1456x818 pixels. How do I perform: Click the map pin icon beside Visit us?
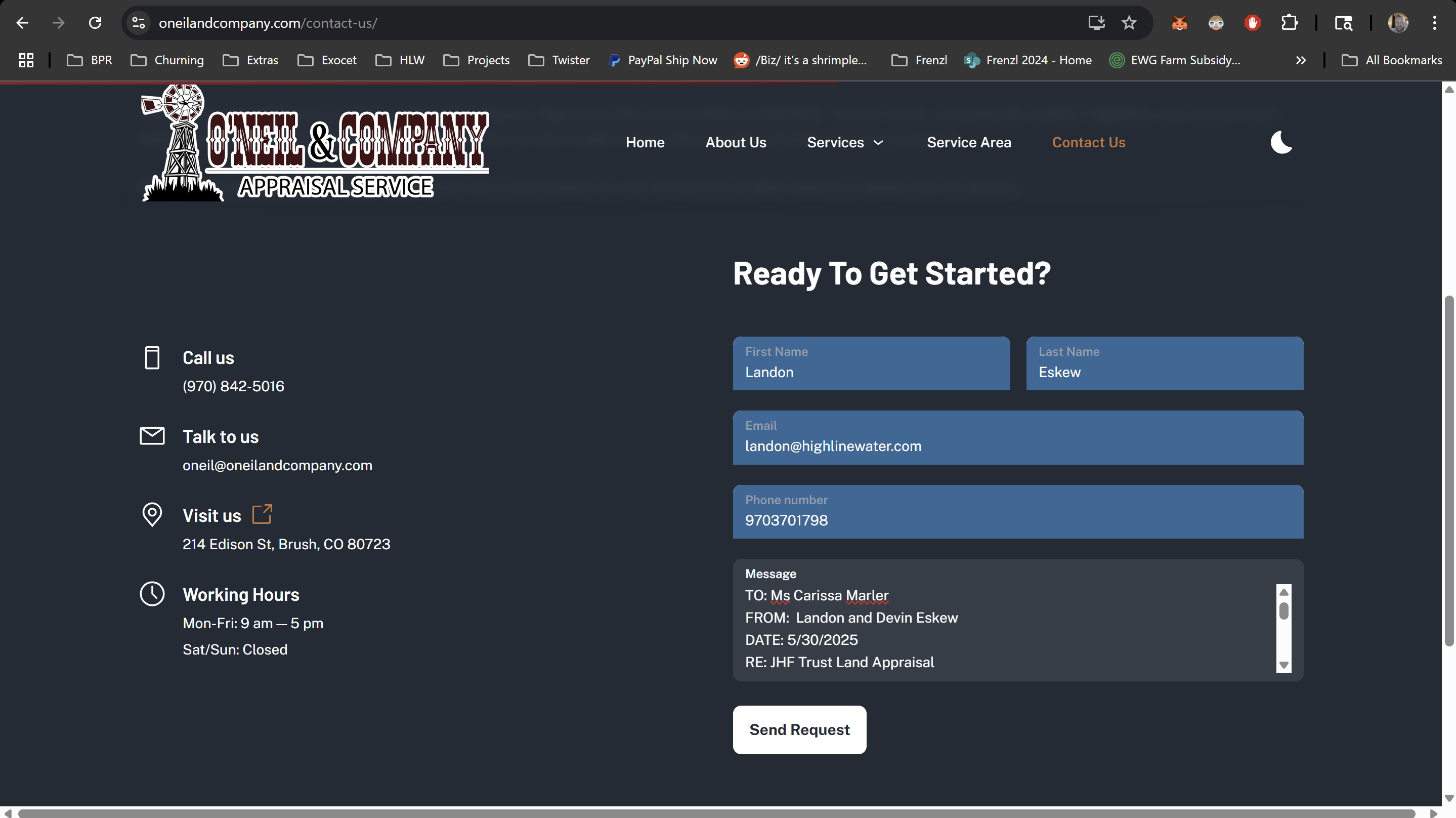tap(152, 514)
